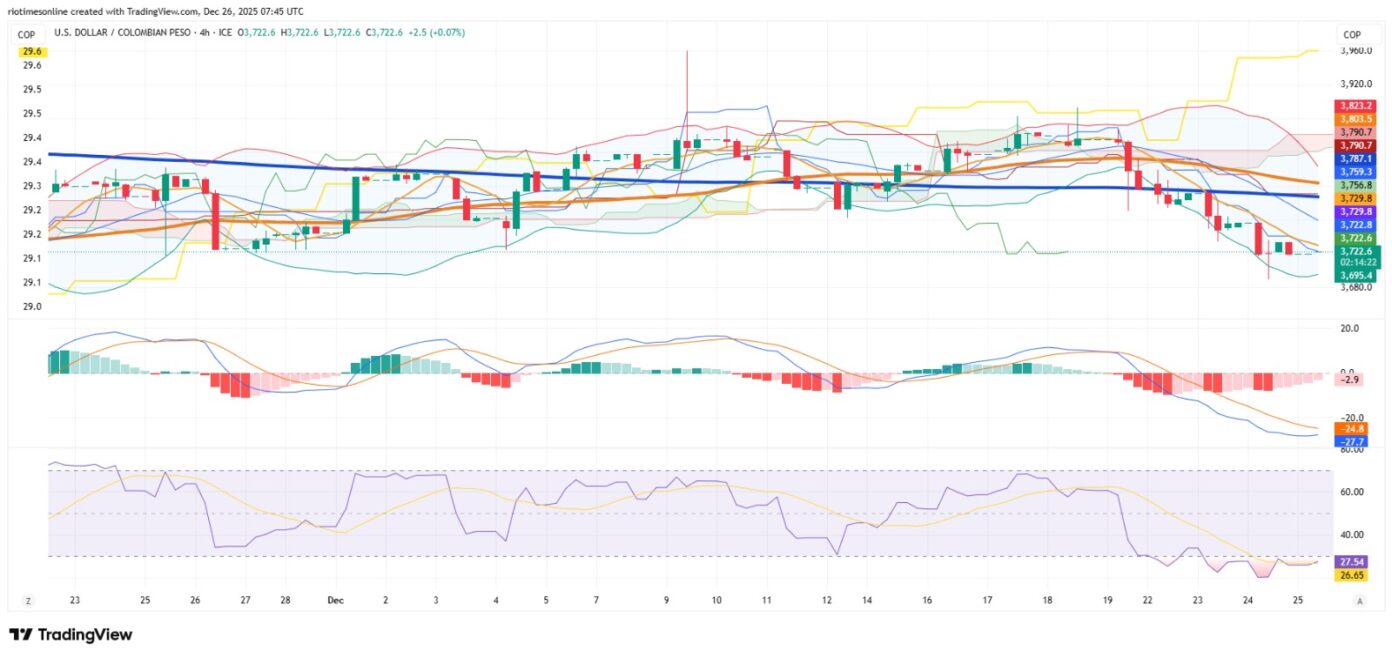Click the orange -24.8 MACD signal label
1392x658 pixels.
click(x=1350, y=428)
